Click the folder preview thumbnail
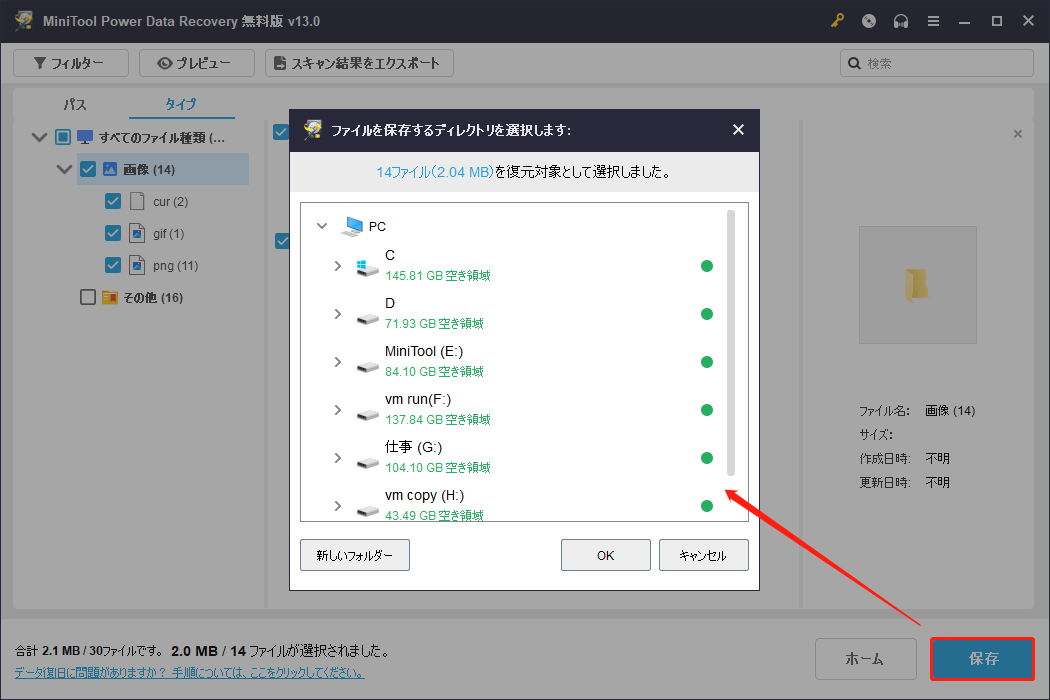The height and width of the screenshot is (700, 1050). [x=917, y=285]
